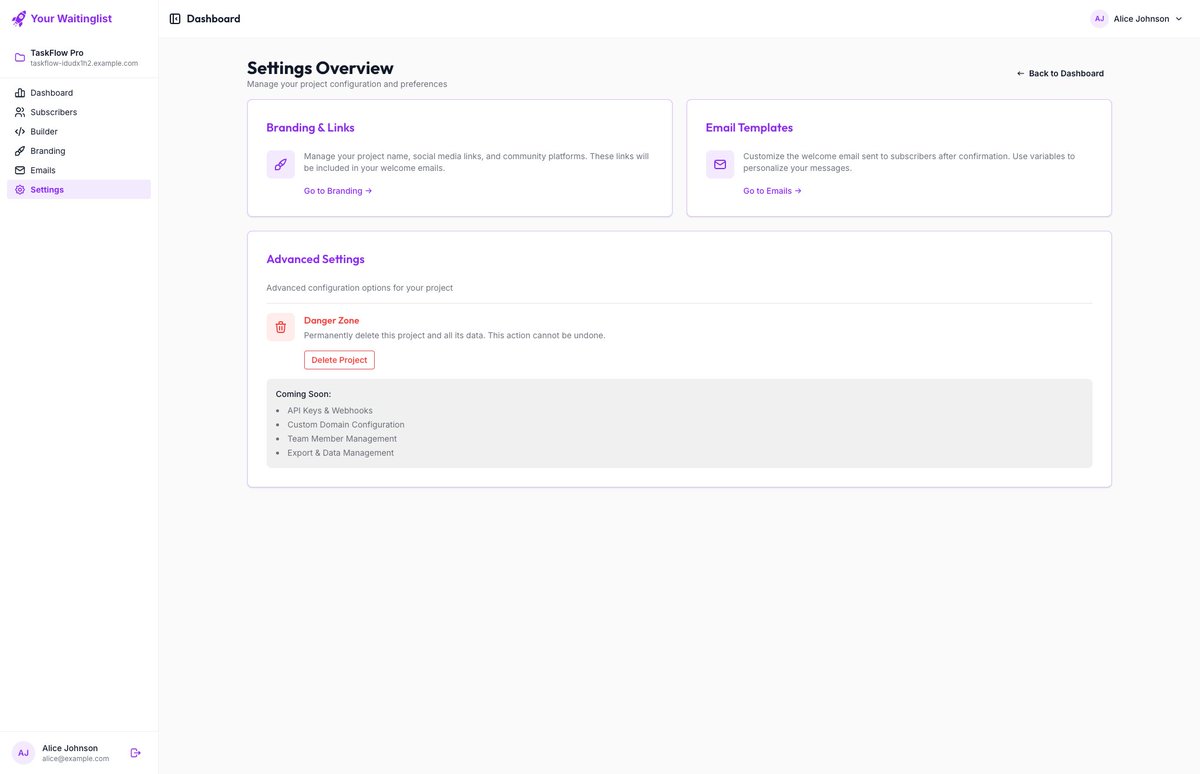
Task: Open Dashboard in the sidebar
Action: (x=79, y=93)
